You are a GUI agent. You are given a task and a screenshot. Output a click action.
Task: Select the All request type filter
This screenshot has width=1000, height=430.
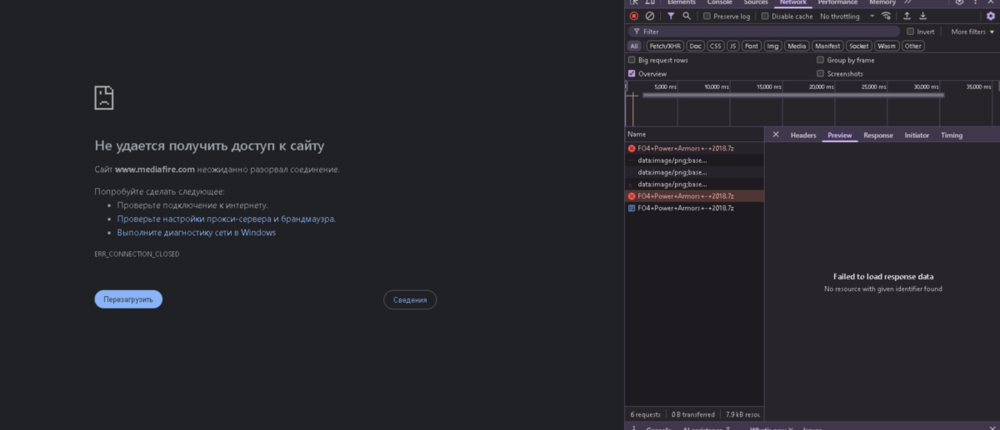(634, 46)
